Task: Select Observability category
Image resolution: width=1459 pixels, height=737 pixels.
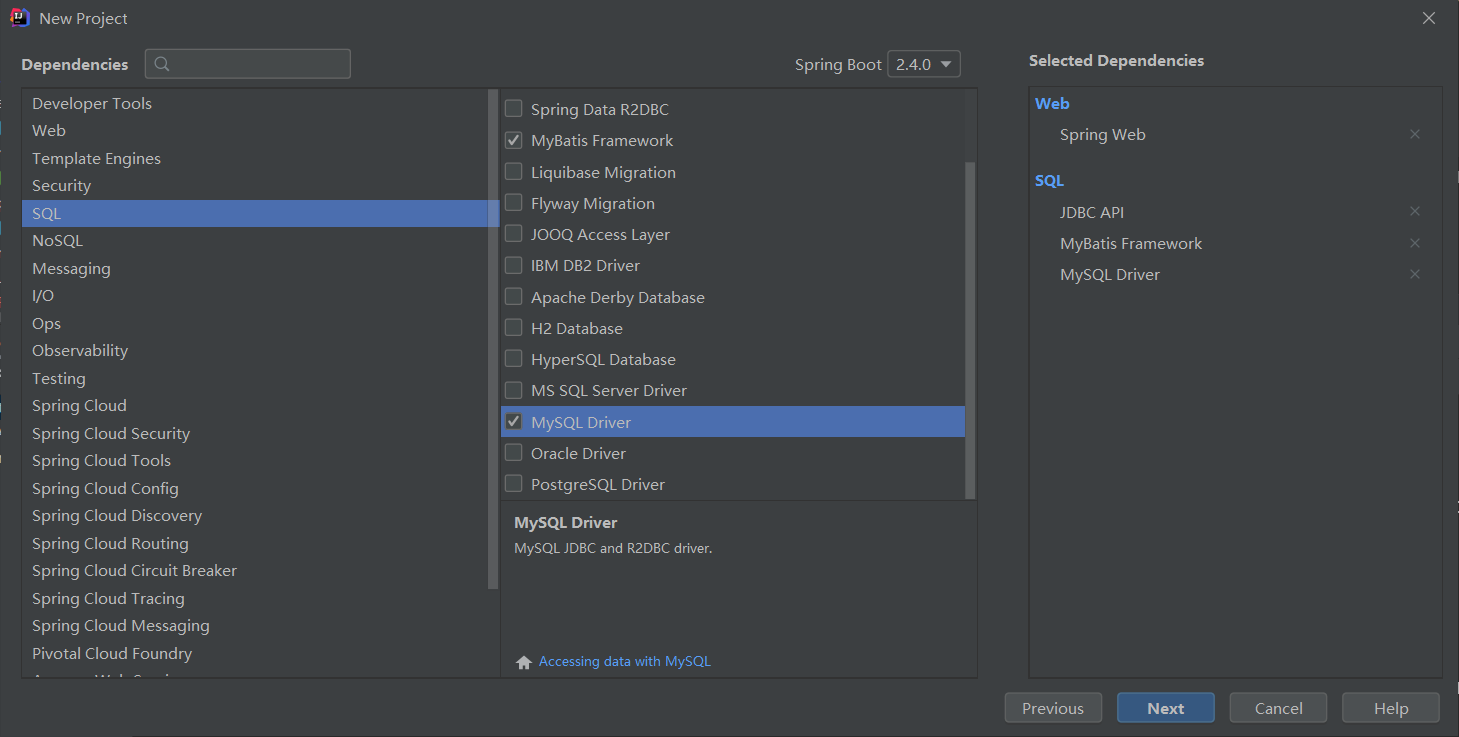Action: [x=255, y=351]
